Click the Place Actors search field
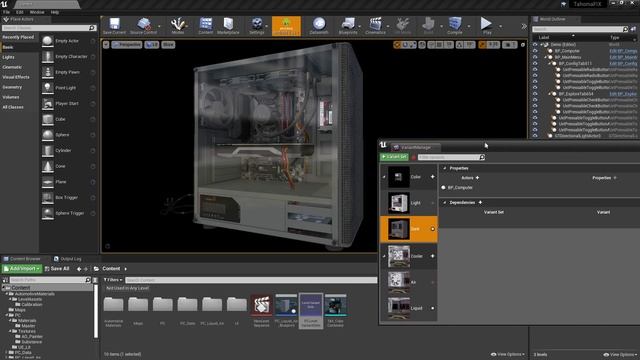640x360 pixels. (x=49, y=28)
